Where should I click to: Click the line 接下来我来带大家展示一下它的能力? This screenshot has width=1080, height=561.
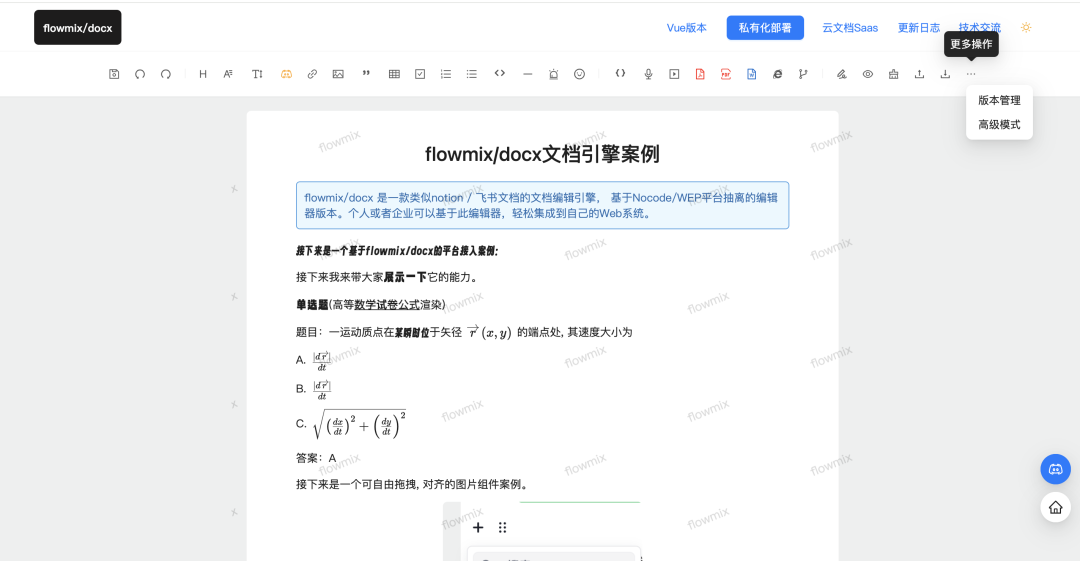(x=387, y=277)
